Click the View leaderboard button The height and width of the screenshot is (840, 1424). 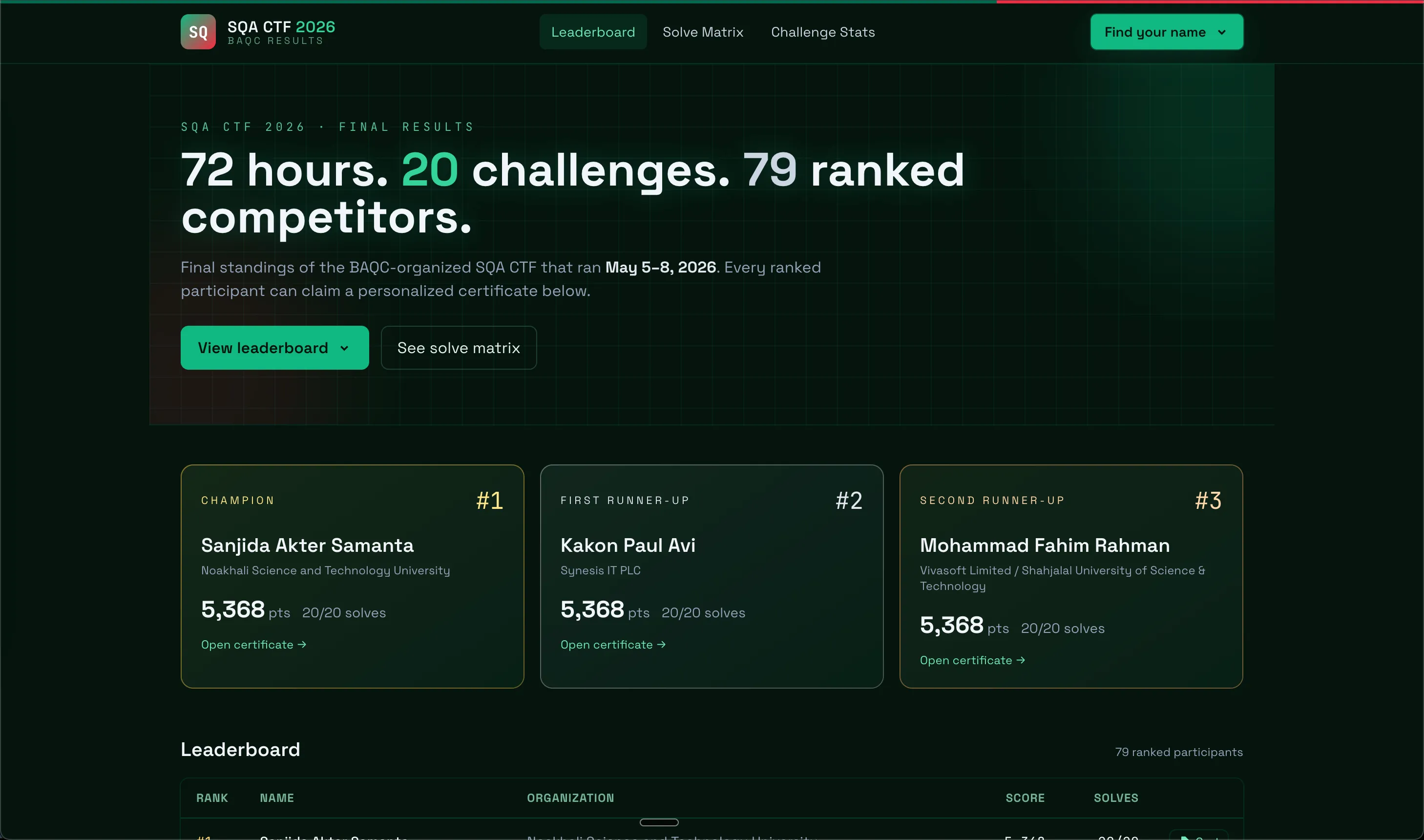click(x=274, y=348)
